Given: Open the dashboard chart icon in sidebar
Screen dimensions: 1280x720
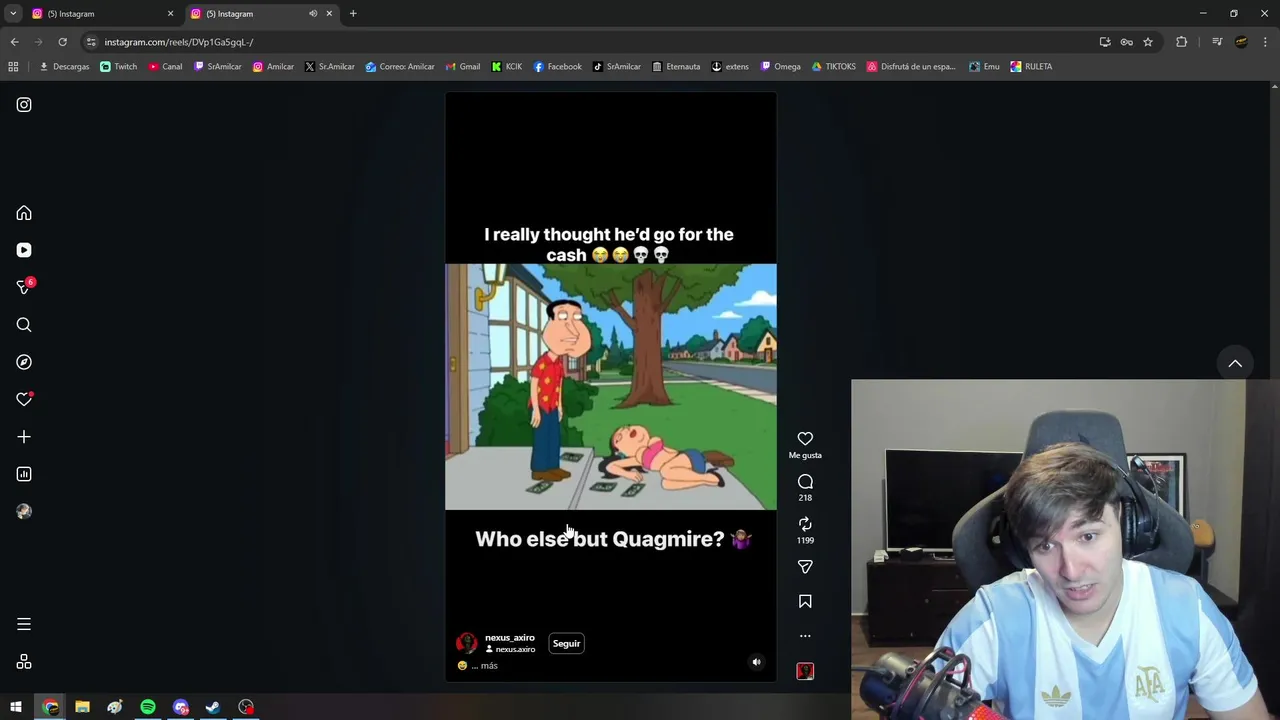Looking at the screenshot, I should tap(24, 474).
